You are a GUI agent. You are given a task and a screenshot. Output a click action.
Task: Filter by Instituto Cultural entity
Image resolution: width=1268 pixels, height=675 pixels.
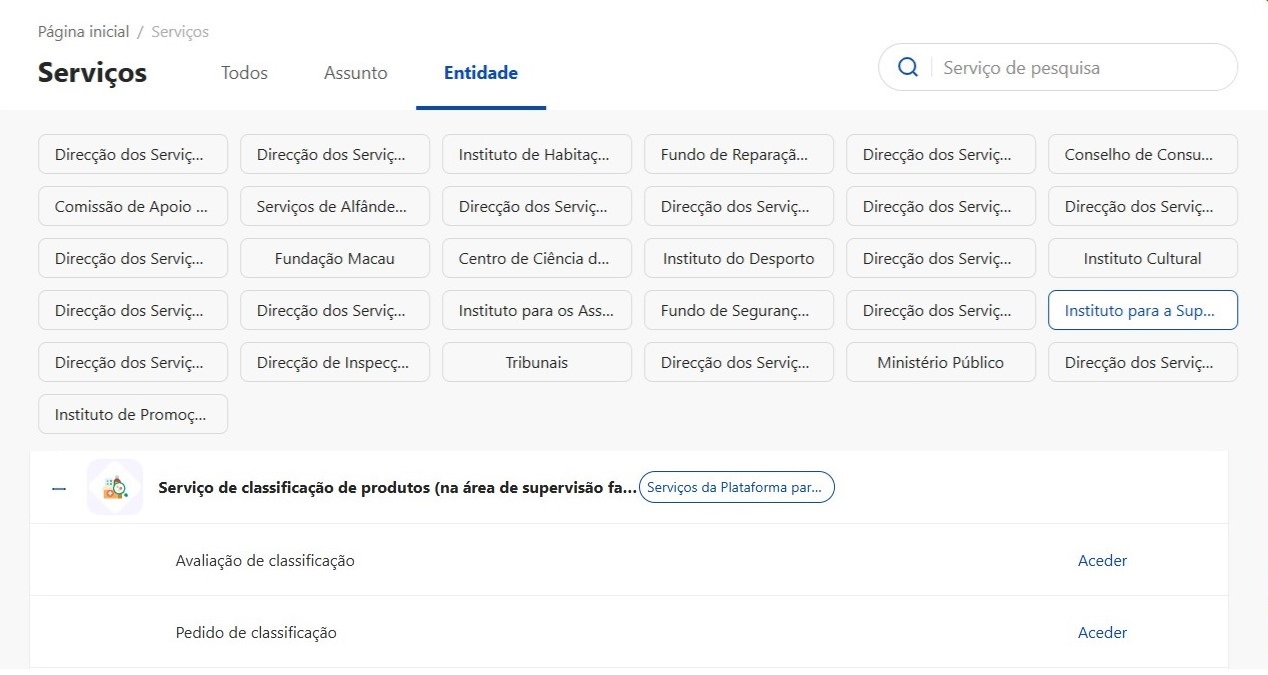click(x=1142, y=258)
